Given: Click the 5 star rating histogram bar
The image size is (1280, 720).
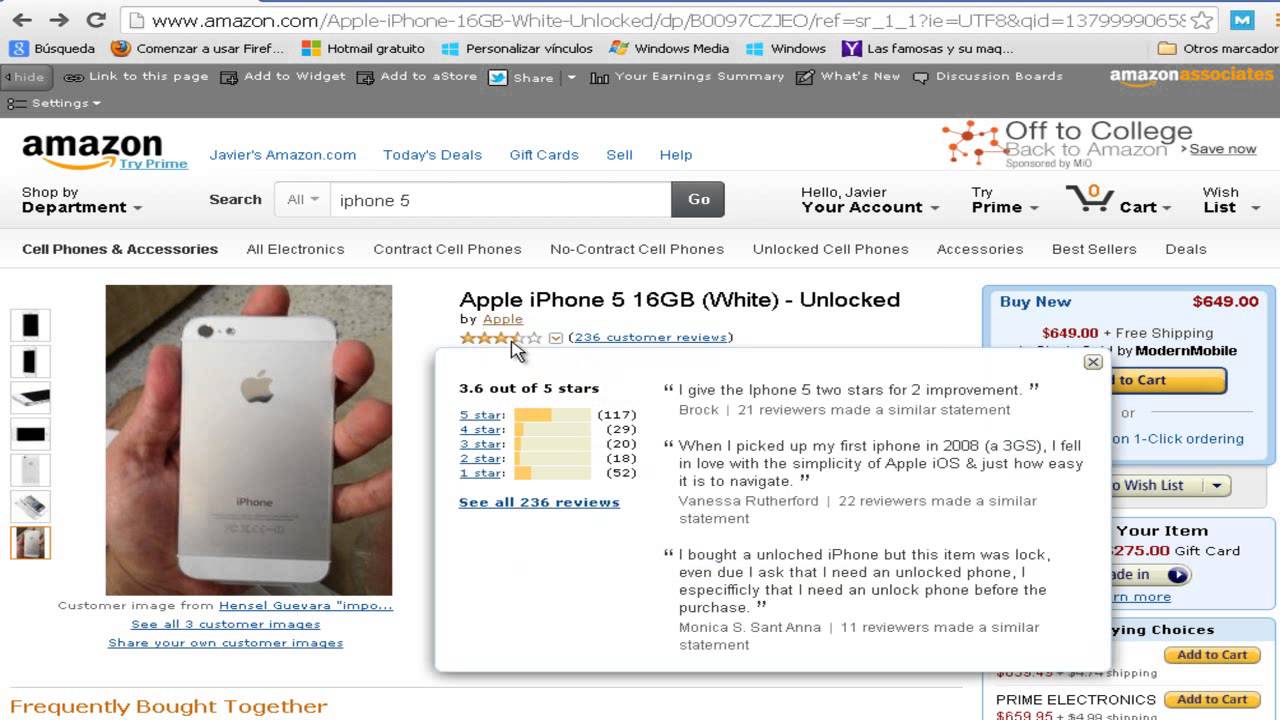Looking at the screenshot, I should point(552,415).
